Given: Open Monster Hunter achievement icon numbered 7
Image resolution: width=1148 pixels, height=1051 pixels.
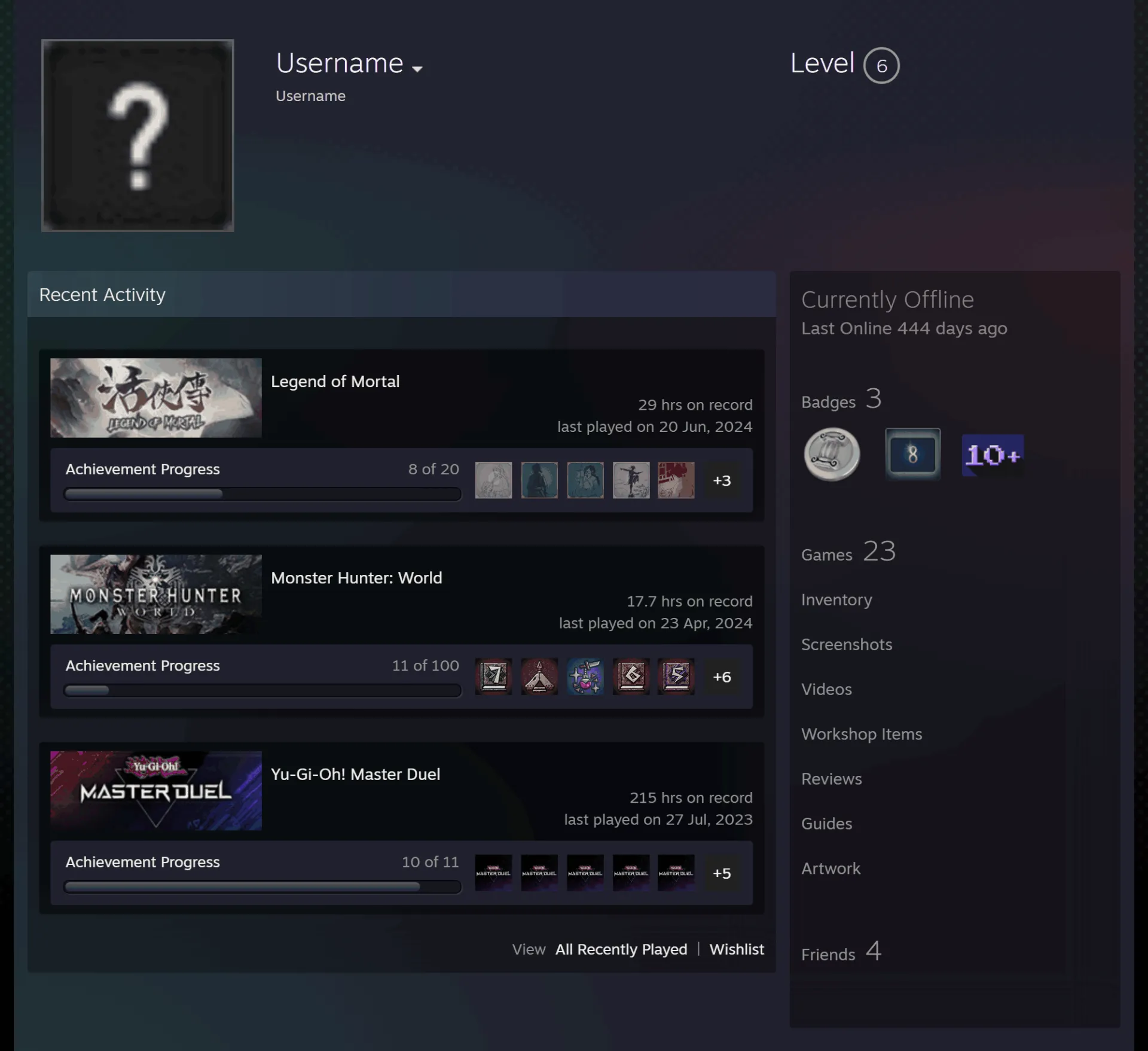Looking at the screenshot, I should point(493,676).
